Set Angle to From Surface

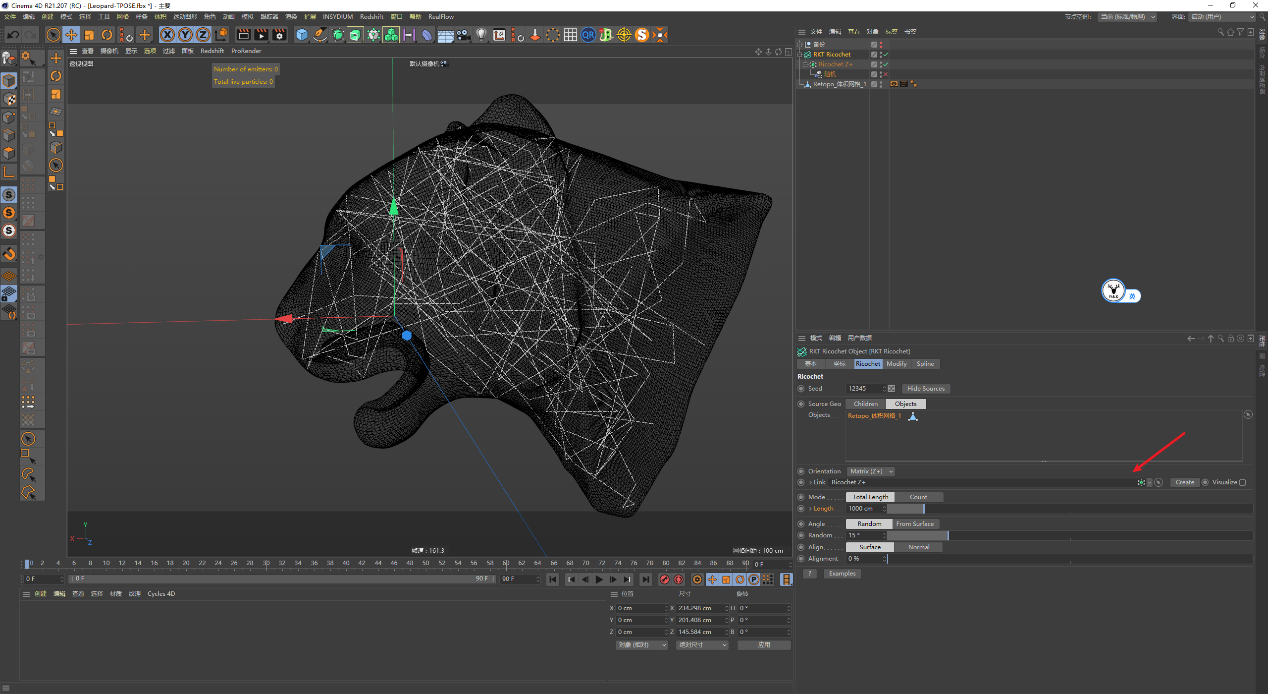click(x=915, y=524)
